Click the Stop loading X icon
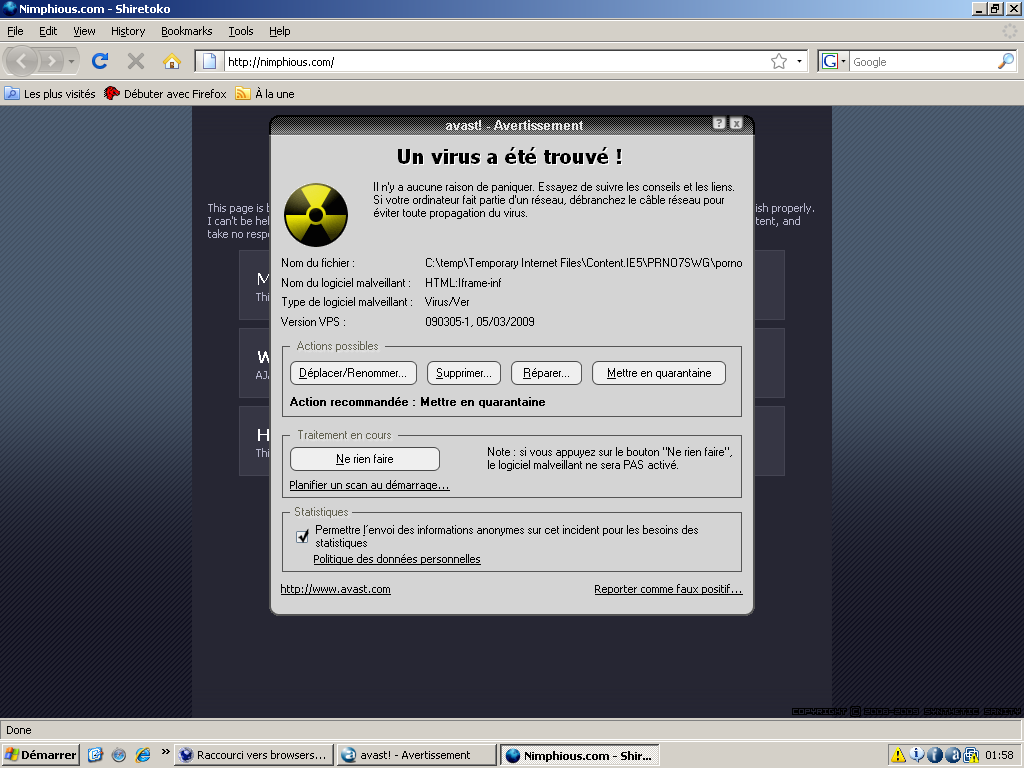 click(x=136, y=61)
